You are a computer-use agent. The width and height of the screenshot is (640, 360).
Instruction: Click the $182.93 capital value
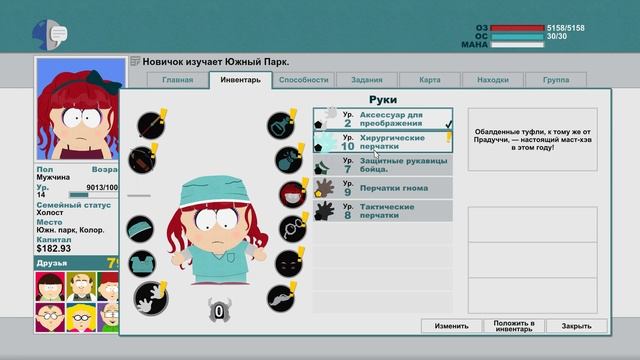(x=53, y=249)
